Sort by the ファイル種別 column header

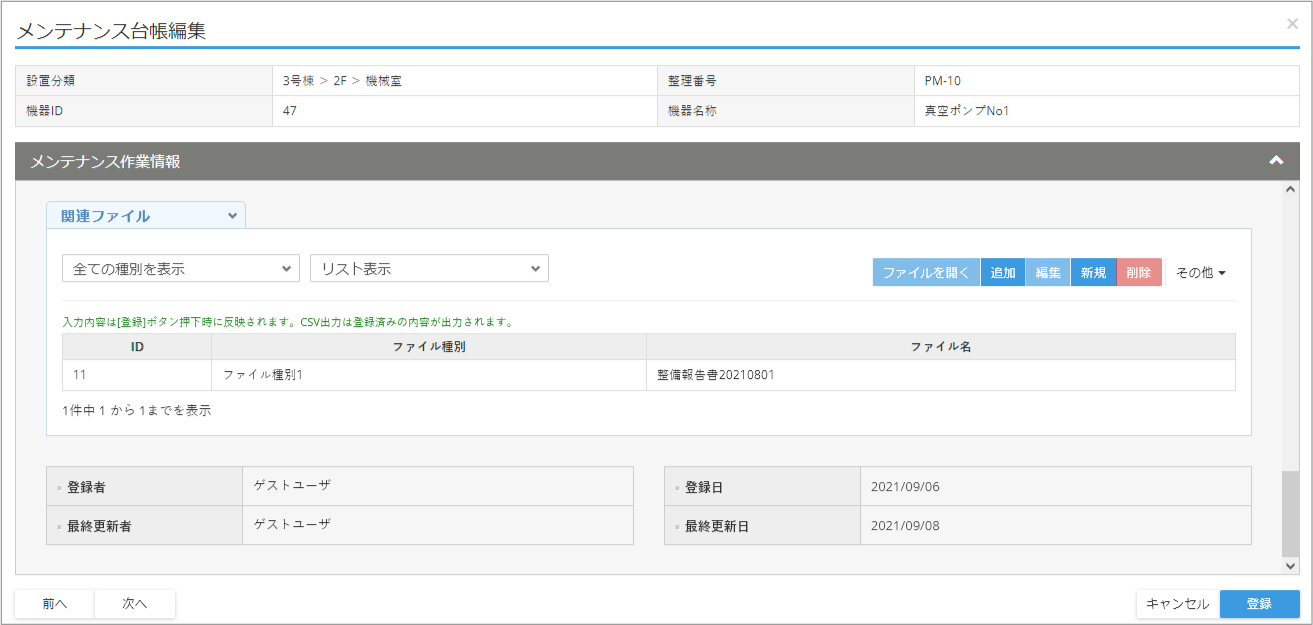[x=428, y=347]
